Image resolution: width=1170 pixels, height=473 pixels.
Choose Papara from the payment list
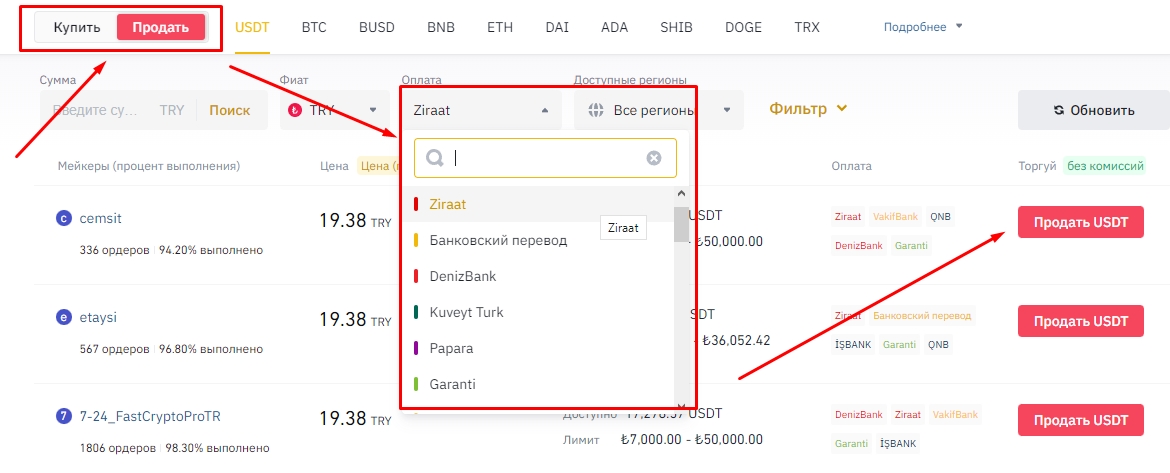click(451, 348)
